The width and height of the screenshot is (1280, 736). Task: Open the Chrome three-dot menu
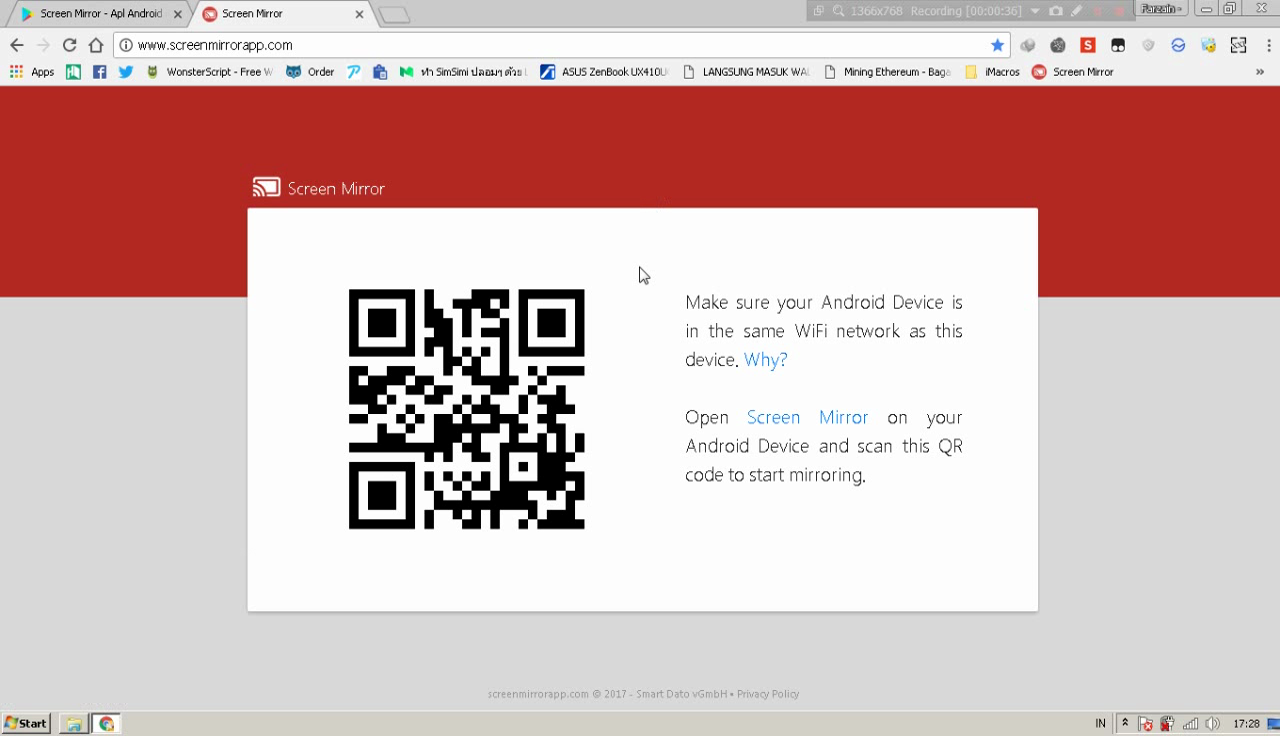point(1267,45)
